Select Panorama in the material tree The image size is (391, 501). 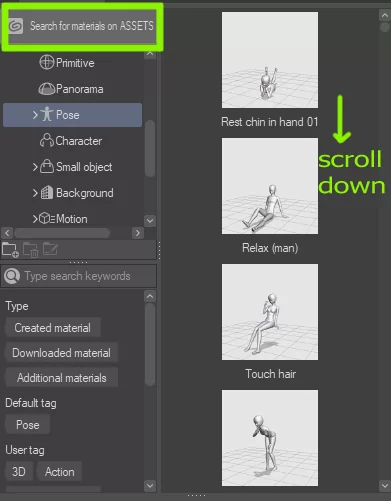pyautogui.click(x=80, y=89)
